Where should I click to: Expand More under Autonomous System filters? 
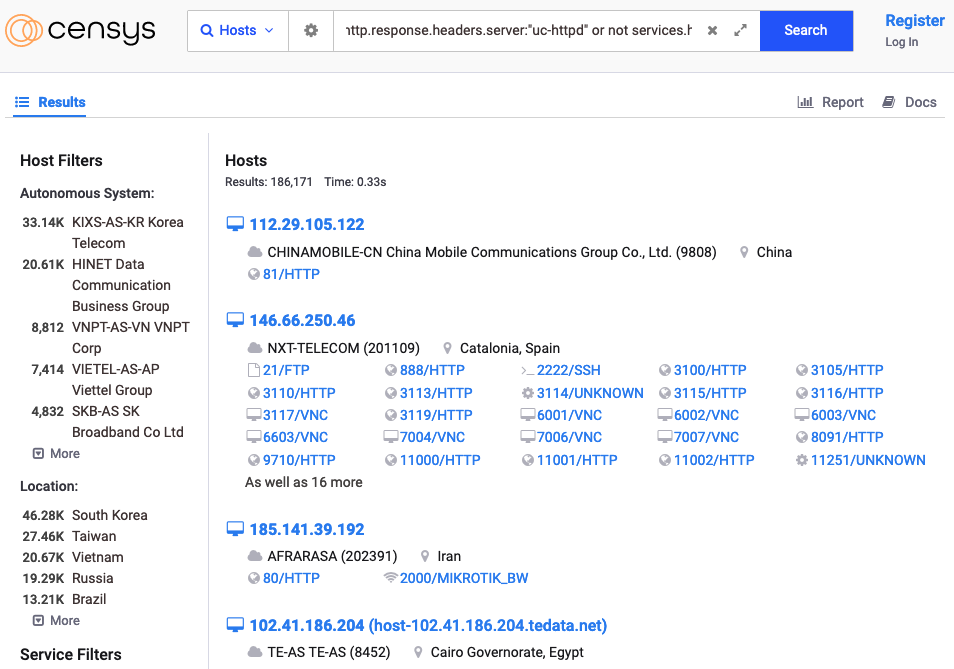(x=56, y=453)
